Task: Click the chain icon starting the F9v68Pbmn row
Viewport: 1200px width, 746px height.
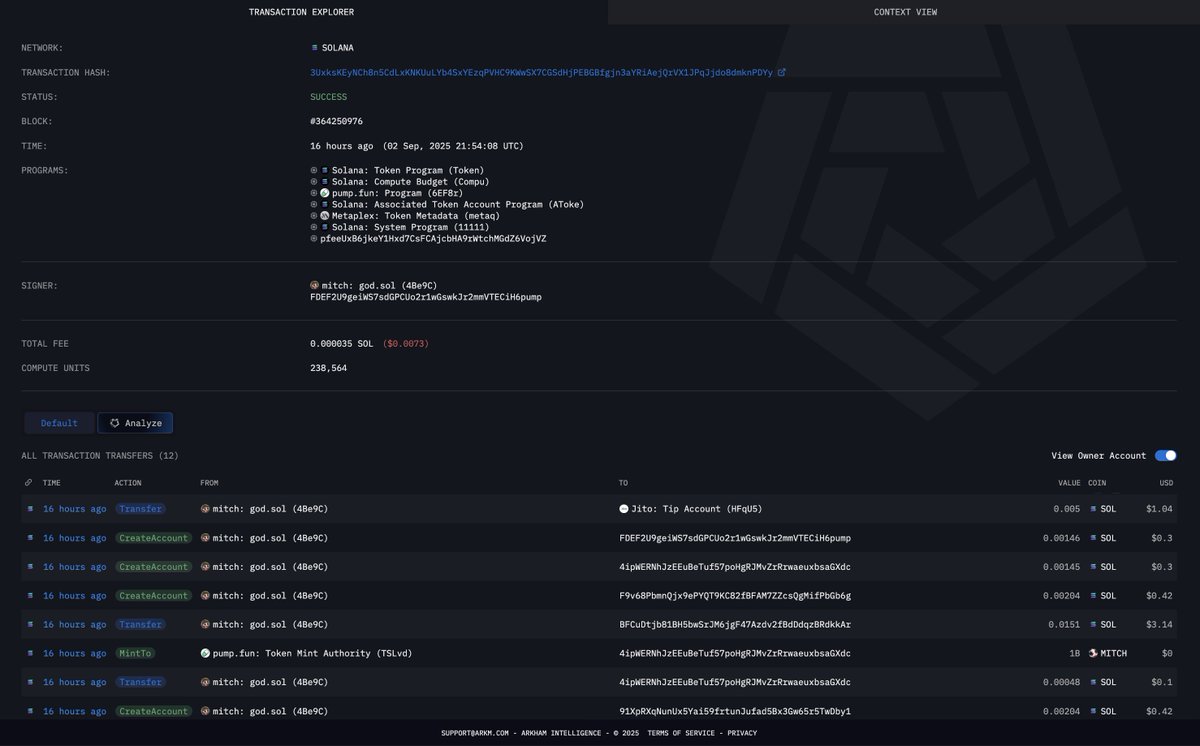Action: click(x=30, y=596)
